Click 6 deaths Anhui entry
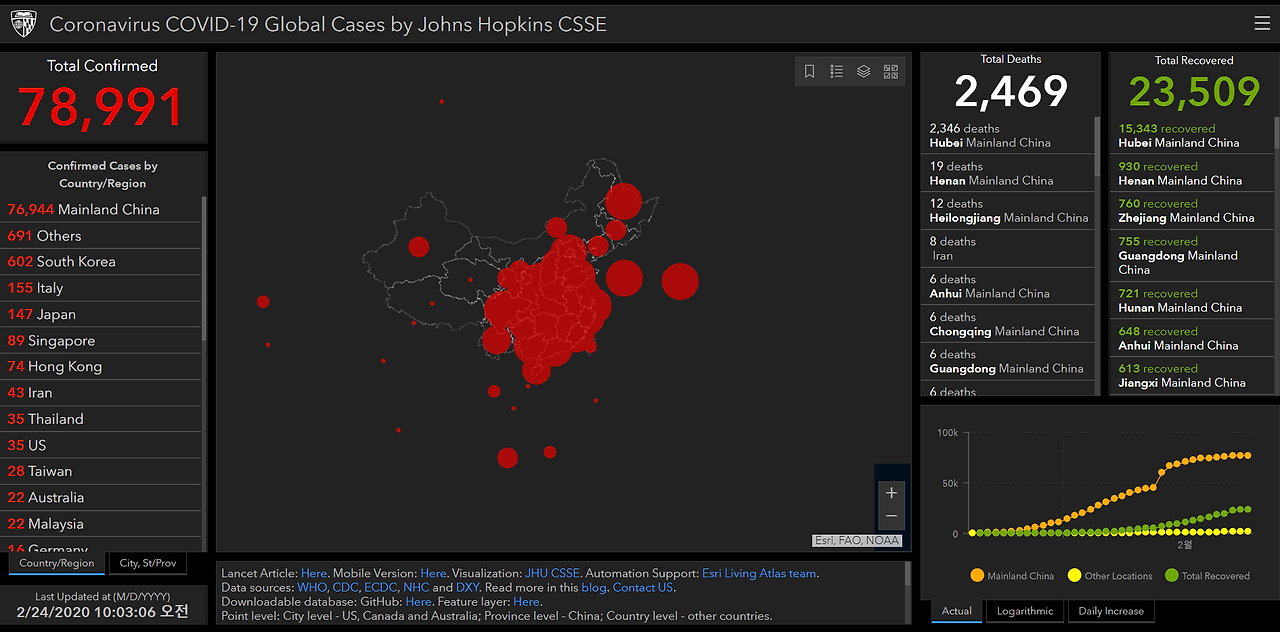 click(1008, 286)
